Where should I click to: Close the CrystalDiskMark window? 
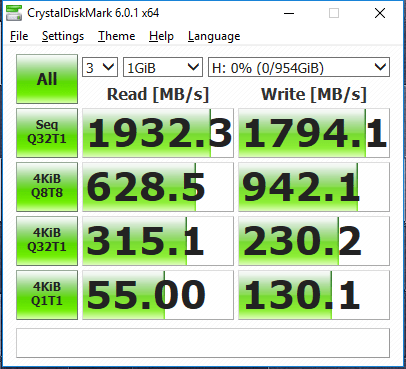(380, 13)
